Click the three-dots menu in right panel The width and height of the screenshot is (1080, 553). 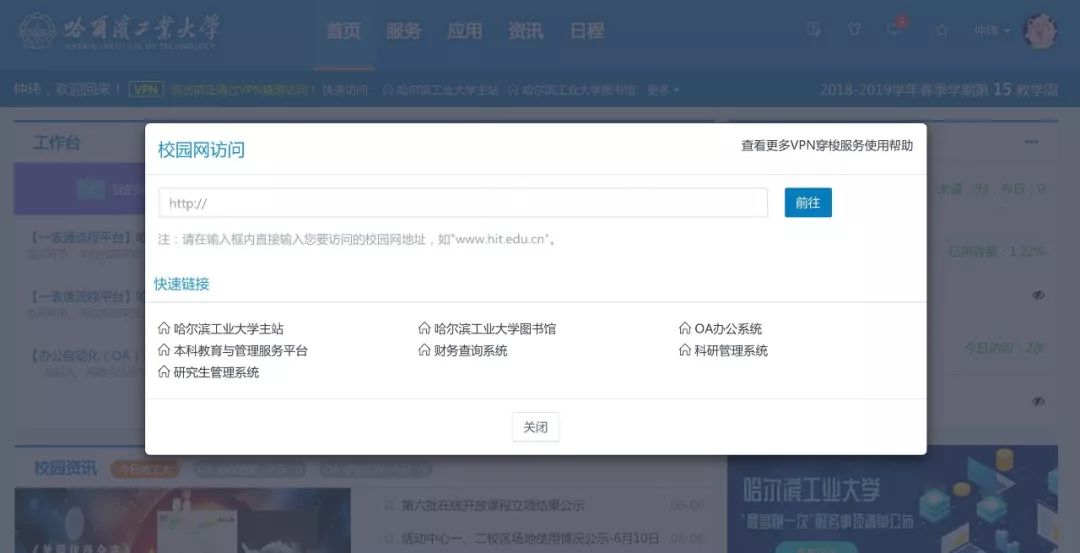(x=1031, y=142)
